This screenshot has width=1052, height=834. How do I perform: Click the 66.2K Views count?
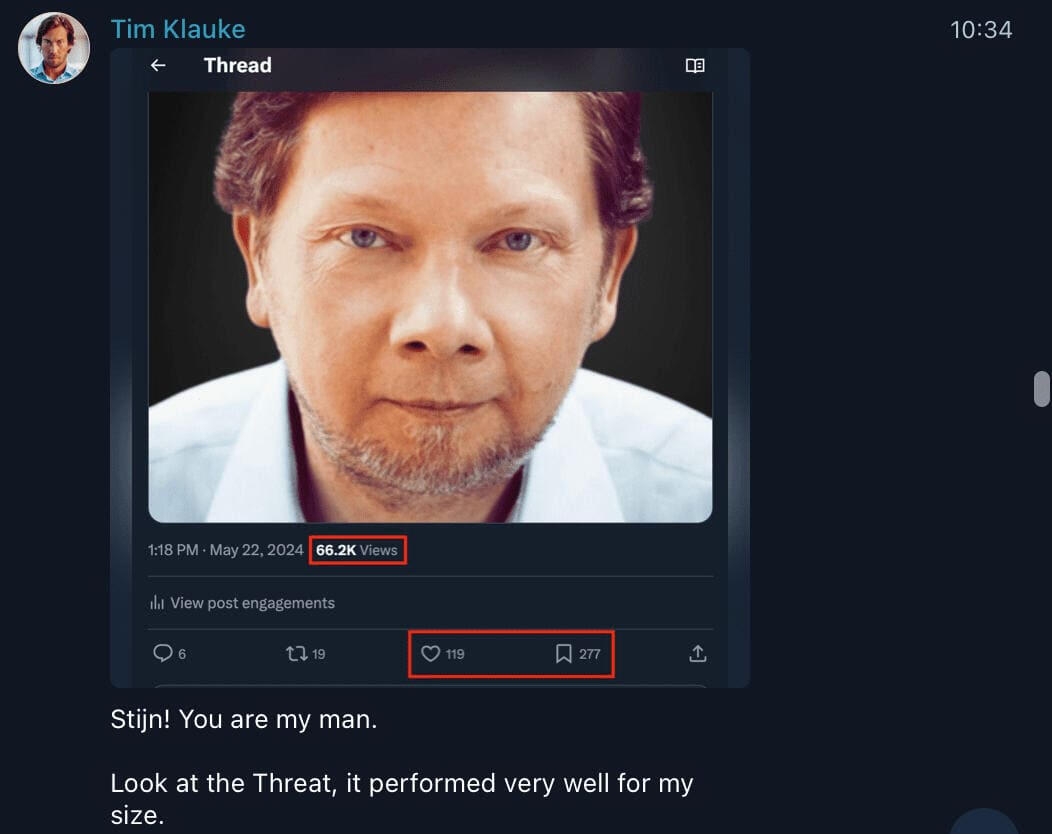(357, 550)
